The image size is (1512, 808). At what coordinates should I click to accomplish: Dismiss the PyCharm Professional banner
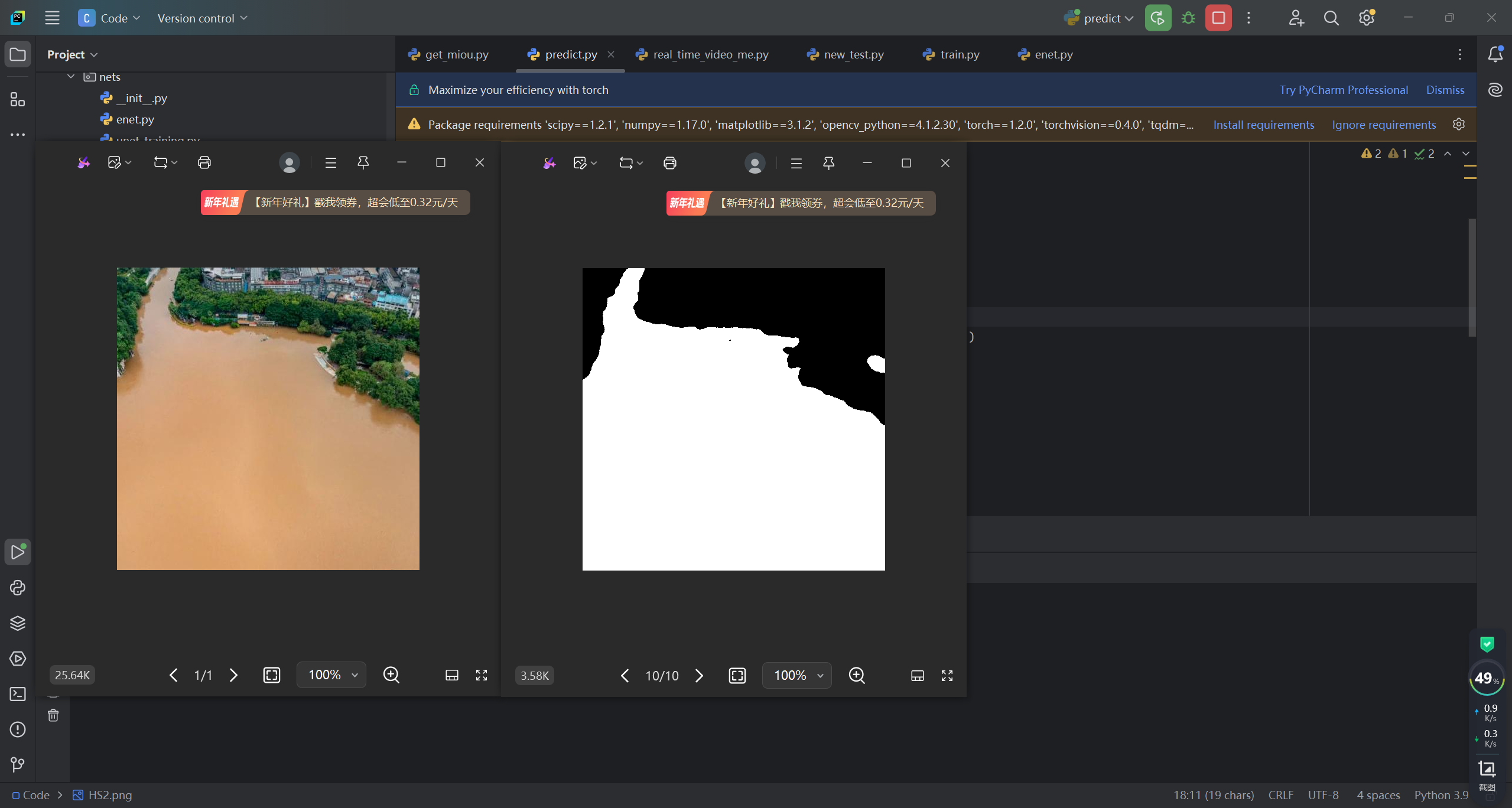click(1445, 90)
